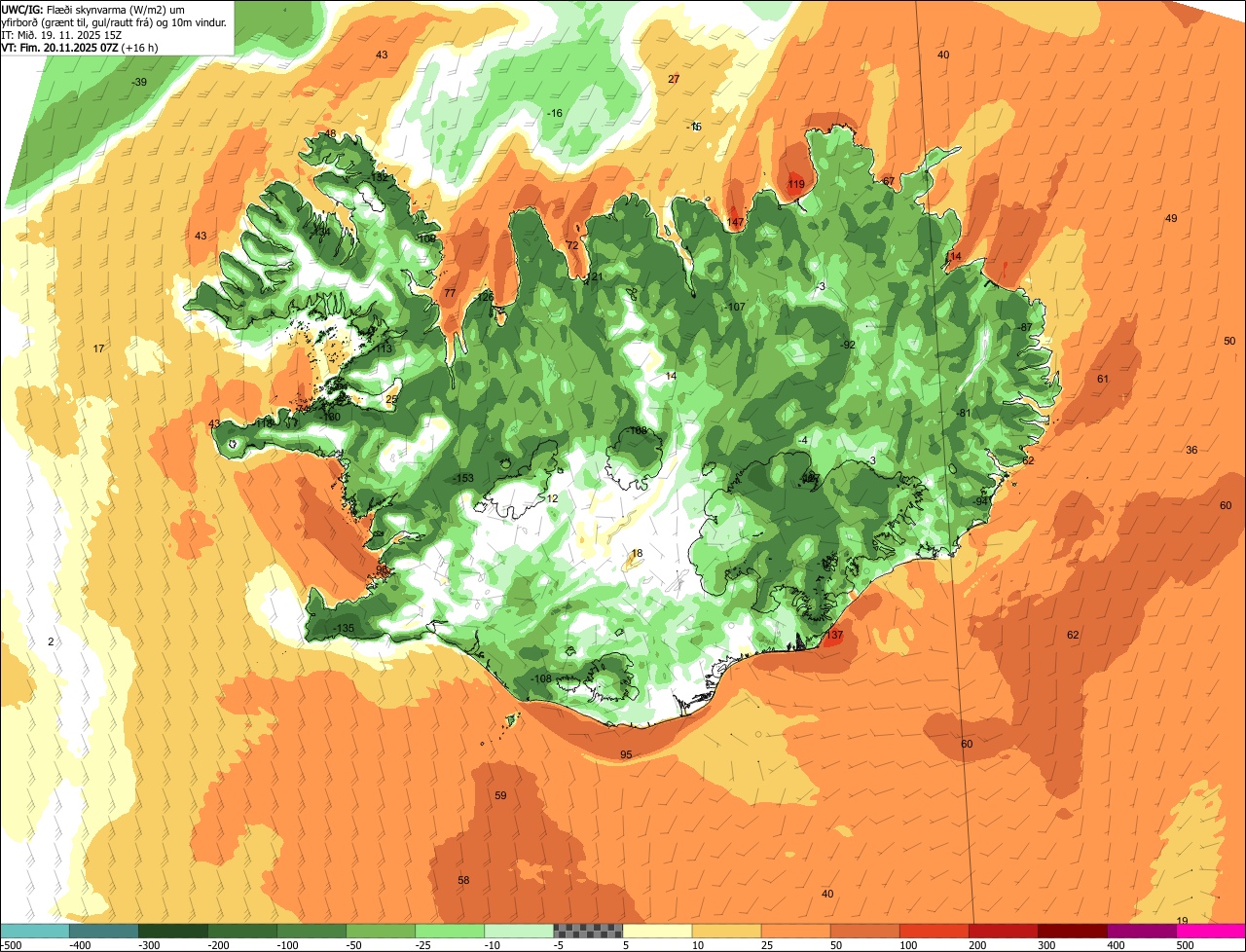Pick the legend swatch between 100 and 200

[934, 931]
